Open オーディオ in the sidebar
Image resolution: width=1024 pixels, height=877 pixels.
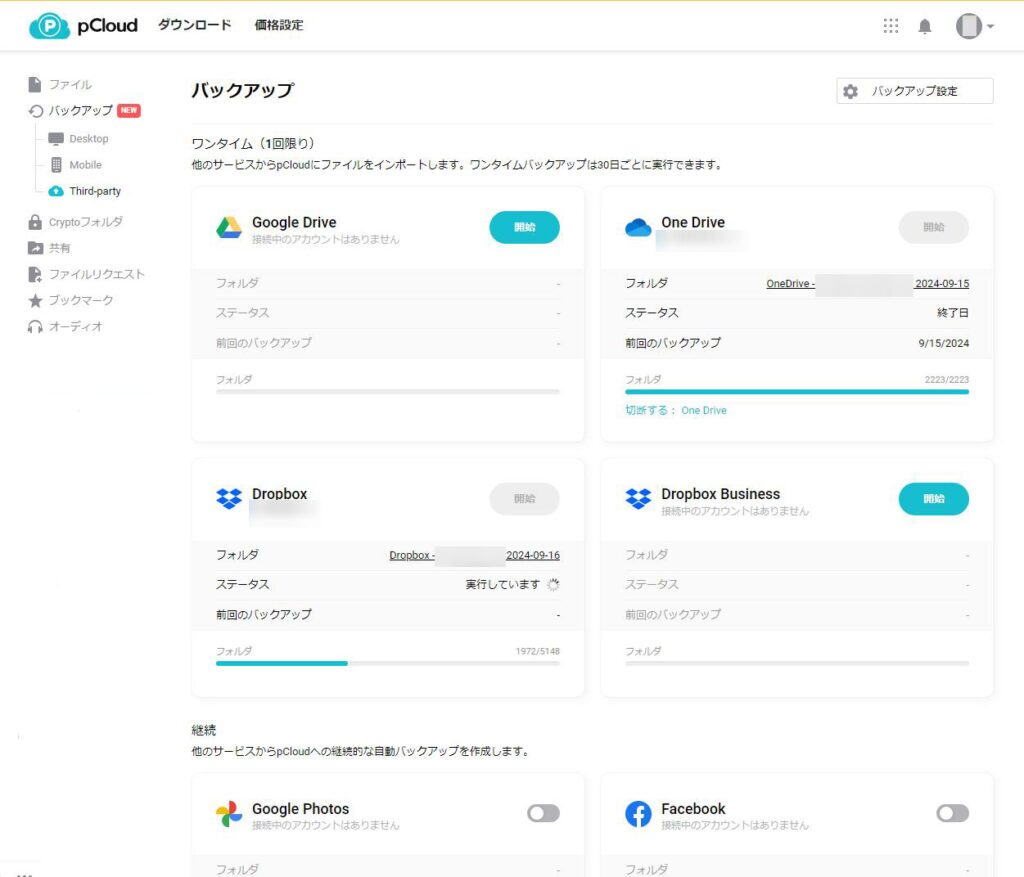click(76, 327)
